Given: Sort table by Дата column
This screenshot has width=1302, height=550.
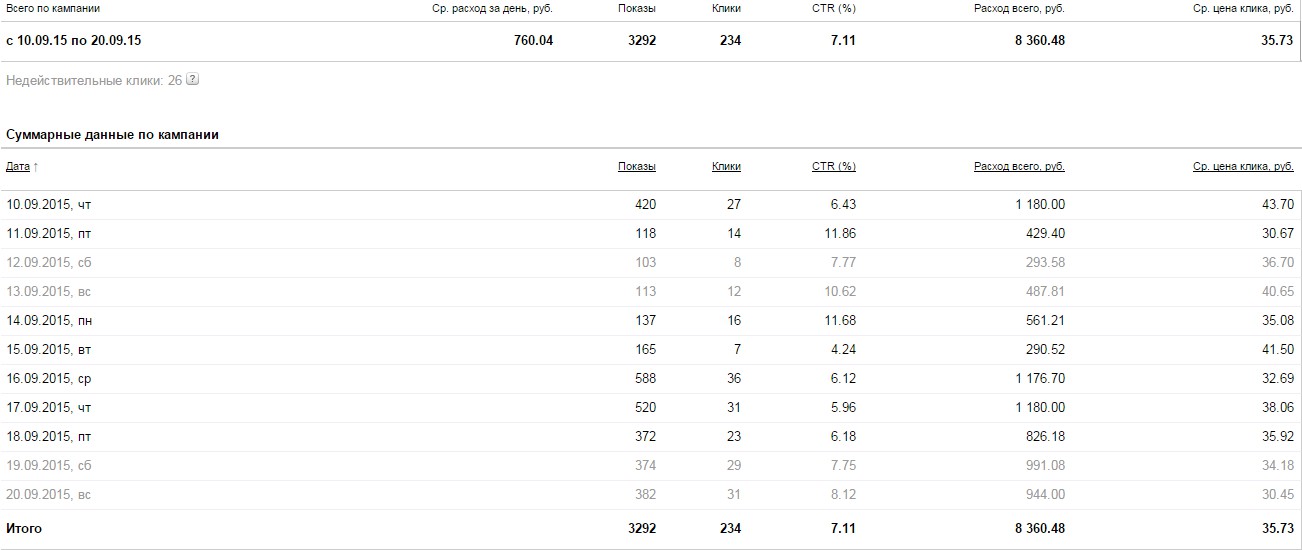Looking at the screenshot, I should [19, 166].
